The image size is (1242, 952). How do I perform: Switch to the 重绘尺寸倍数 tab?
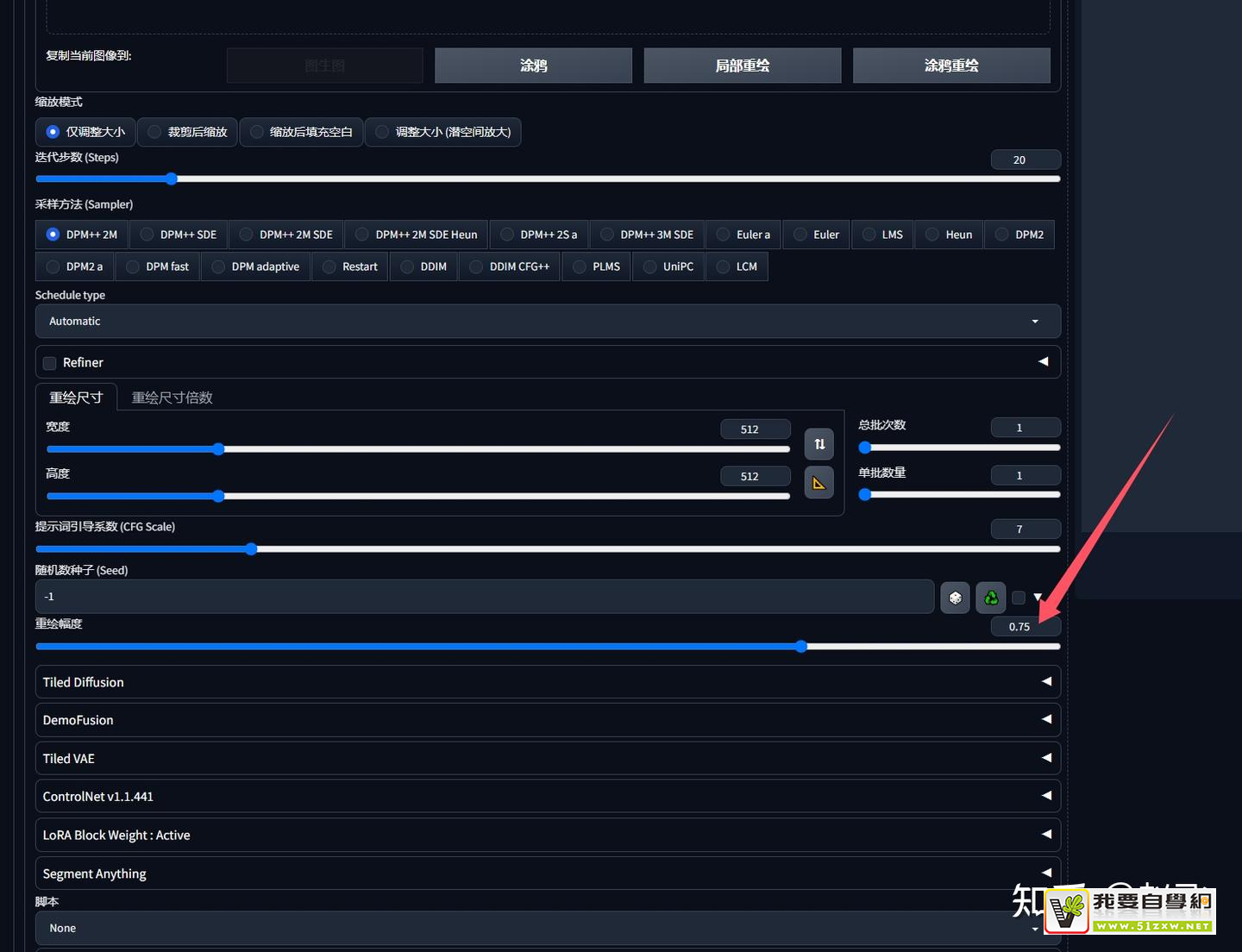(172, 398)
